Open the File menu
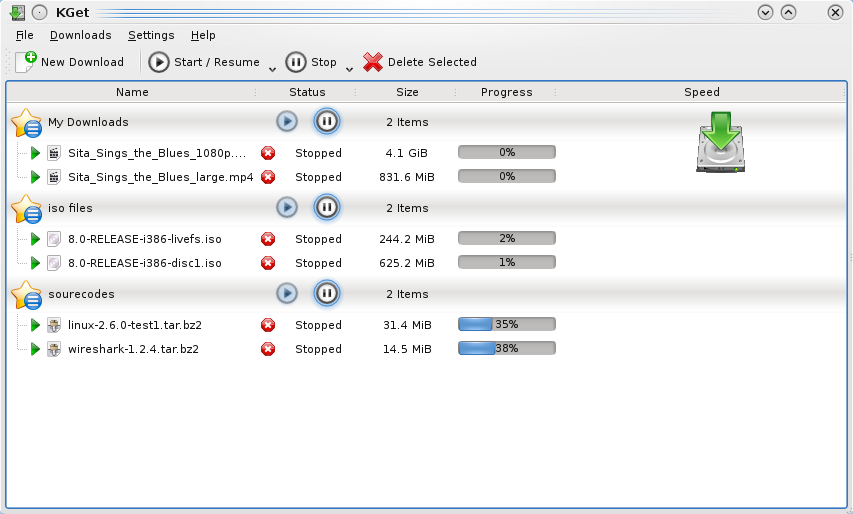The image size is (853, 514). click(24, 35)
